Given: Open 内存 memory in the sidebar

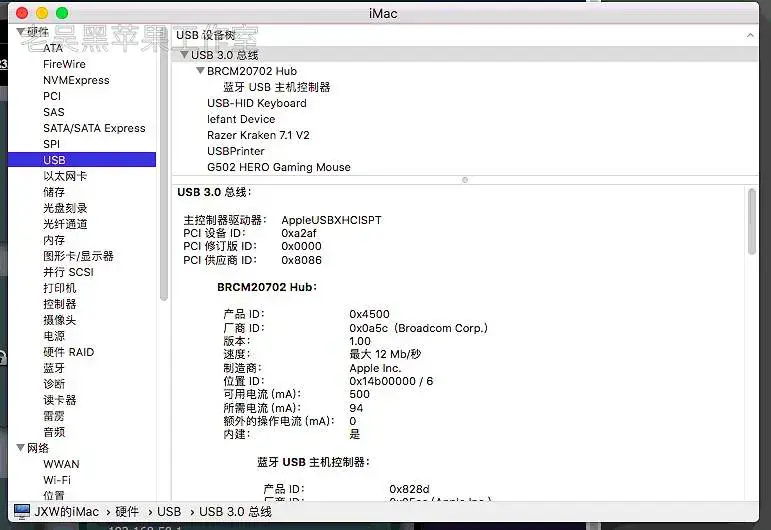Looking at the screenshot, I should pyautogui.click(x=54, y=240).
